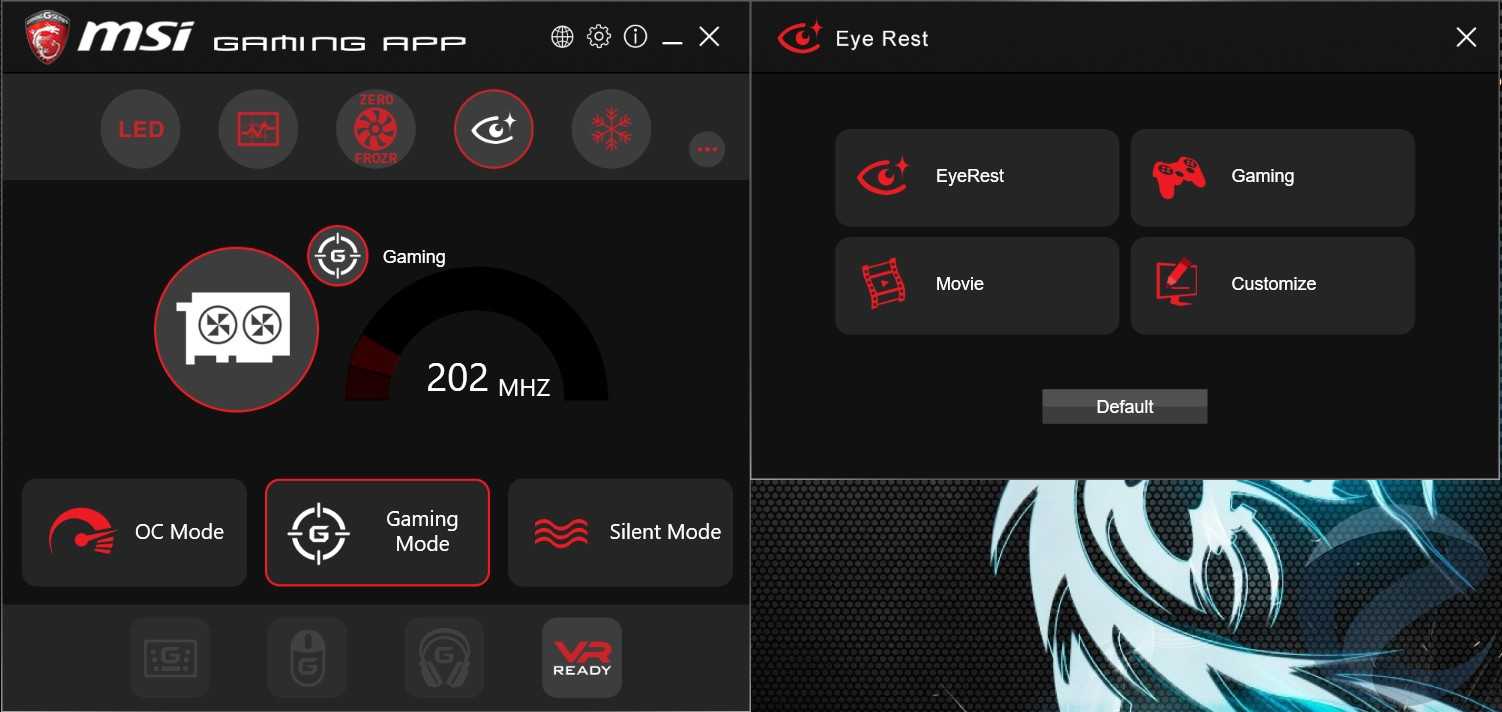The width and height of the screenshot is (1502, 712).
Task: Open settings via the gear icon
Action: coord(598,37)
